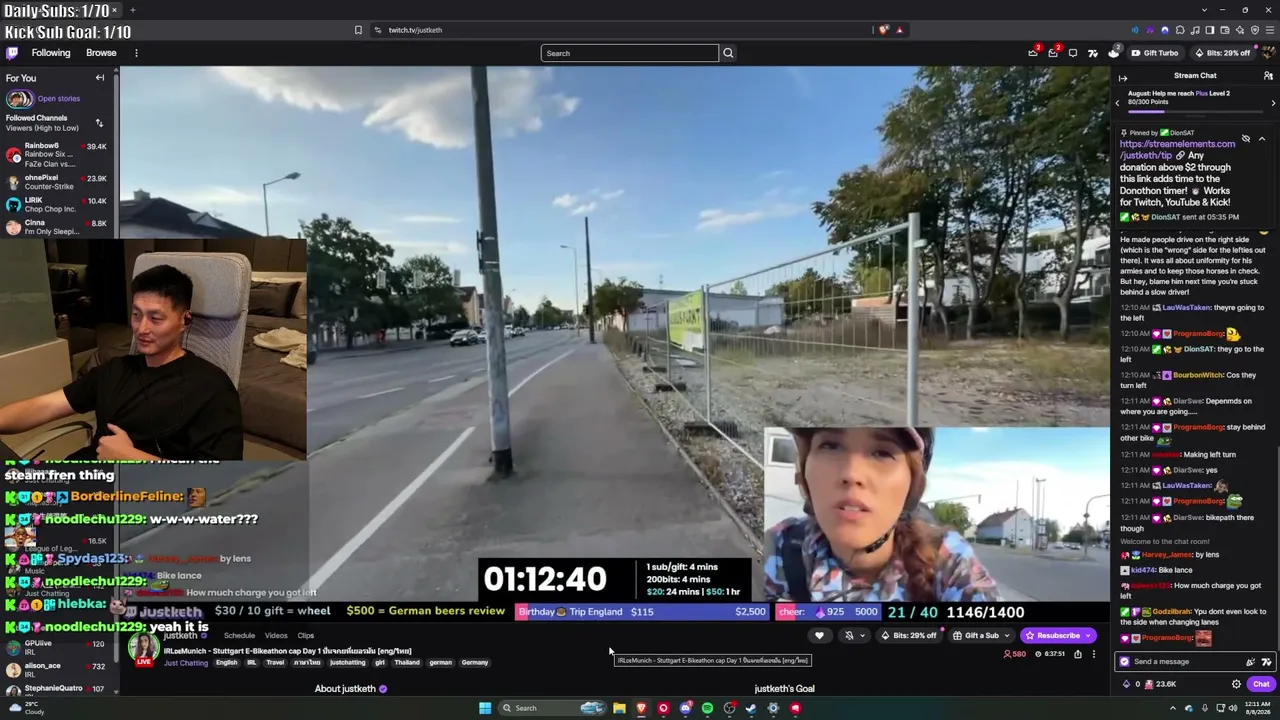Click the 7TV extension icon in Twitch header
The height and width of the screenshot is (720, 1280).
1093,53
